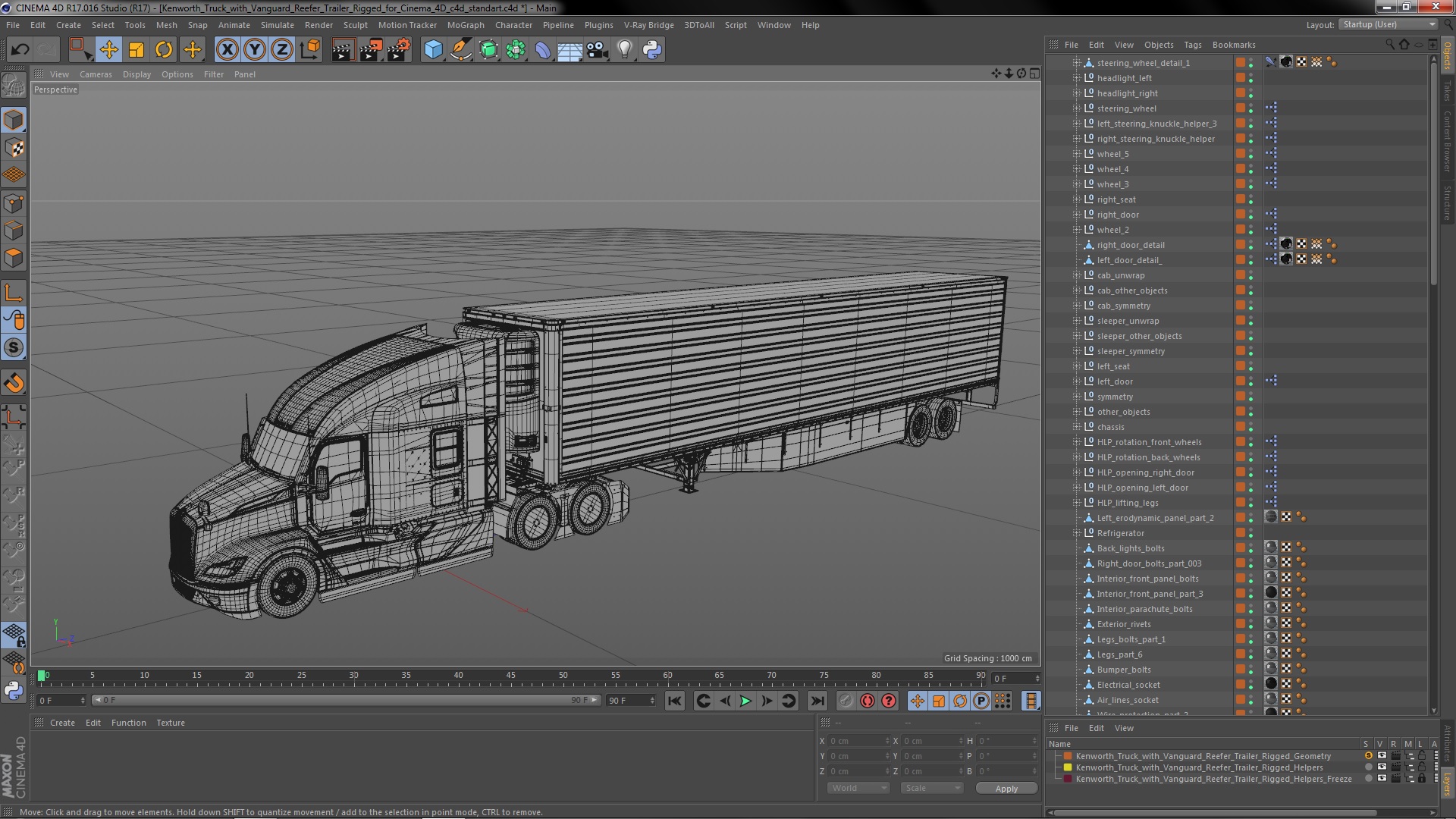Click search magnifier in Object Manager

pyautogui.click(x=1390, y=45)
